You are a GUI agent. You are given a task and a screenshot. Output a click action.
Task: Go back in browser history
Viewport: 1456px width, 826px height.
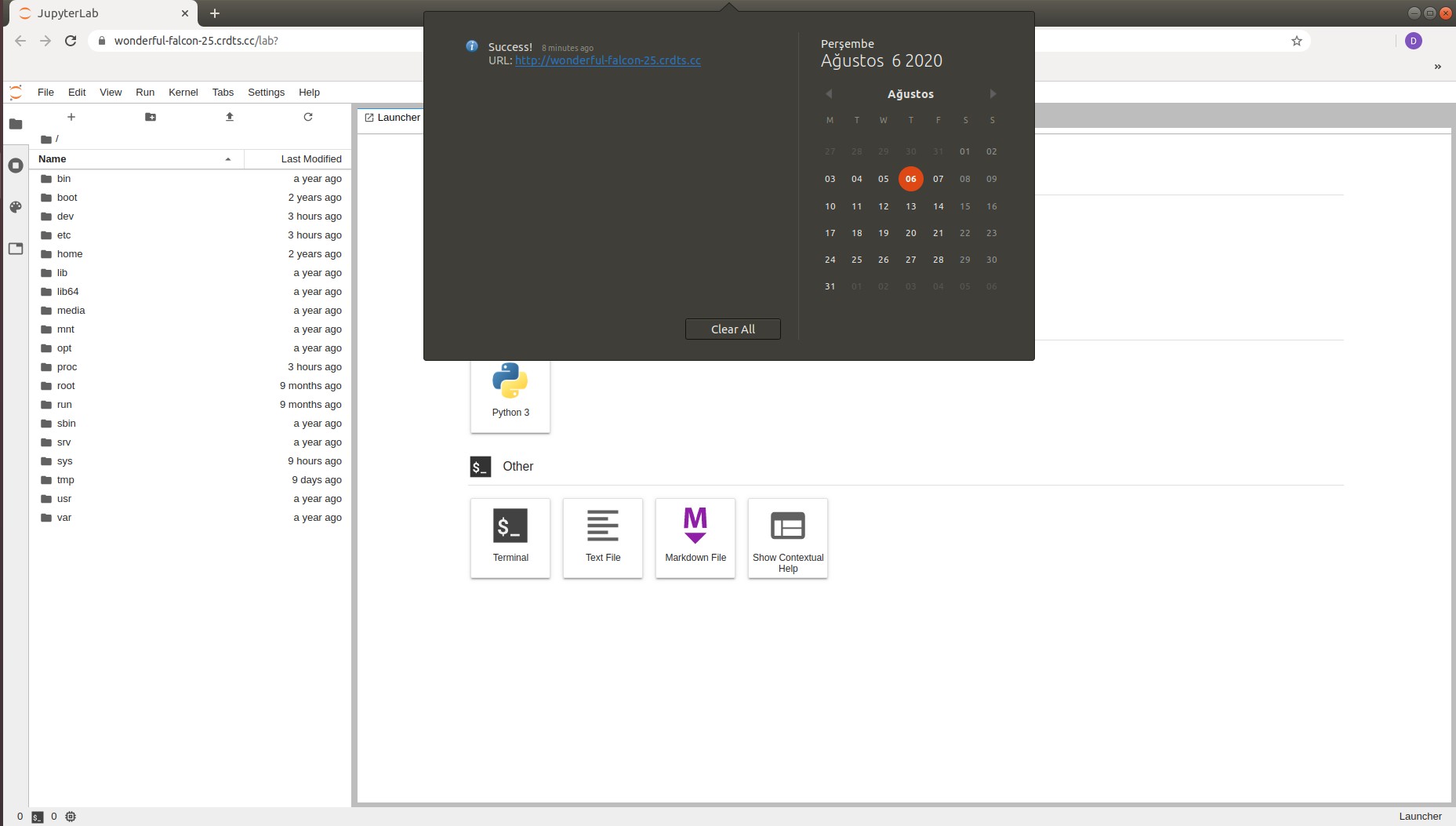pyautogui.click(x=20, y=41)
